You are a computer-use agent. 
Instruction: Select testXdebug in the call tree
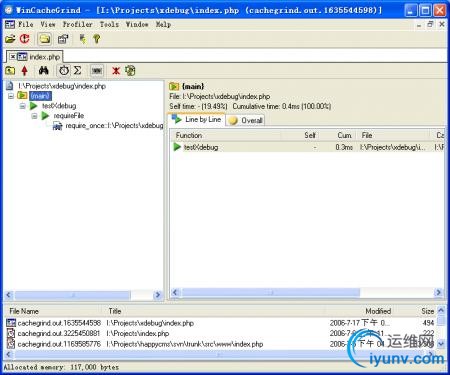click(x=59, y=106)
